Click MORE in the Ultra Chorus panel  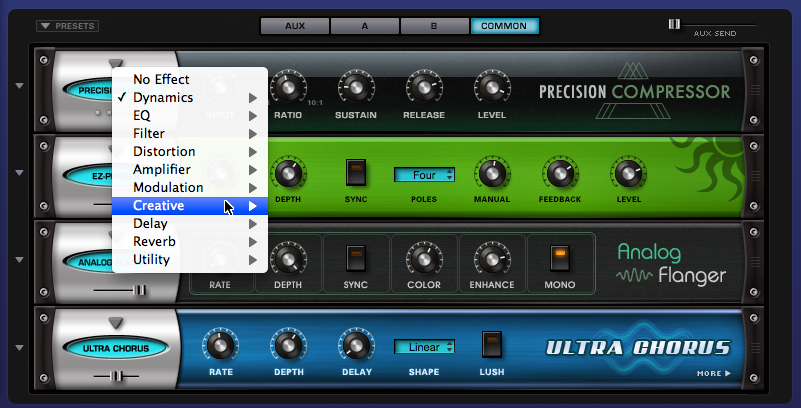(714, 373)
